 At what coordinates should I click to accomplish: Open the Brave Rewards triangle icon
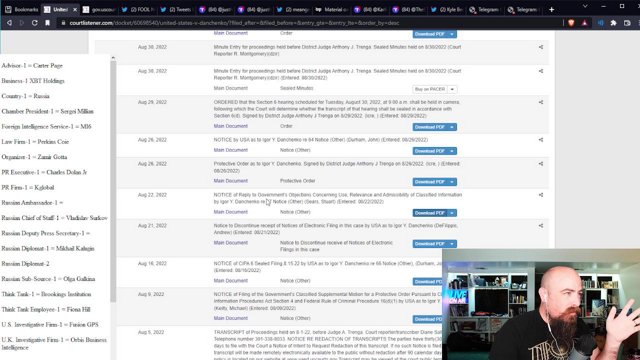pos(584,23)
